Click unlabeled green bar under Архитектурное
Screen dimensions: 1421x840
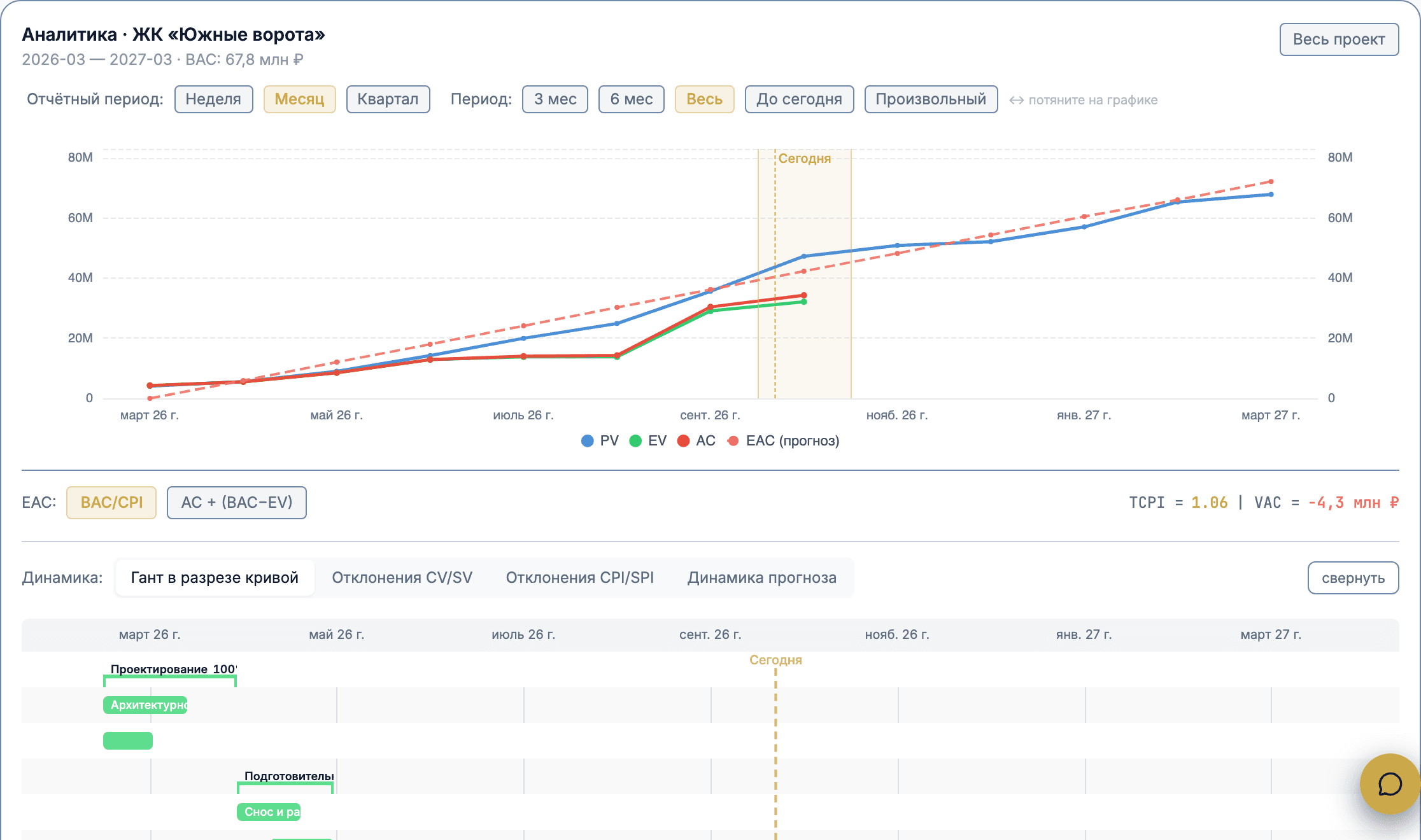coord(128,741)
